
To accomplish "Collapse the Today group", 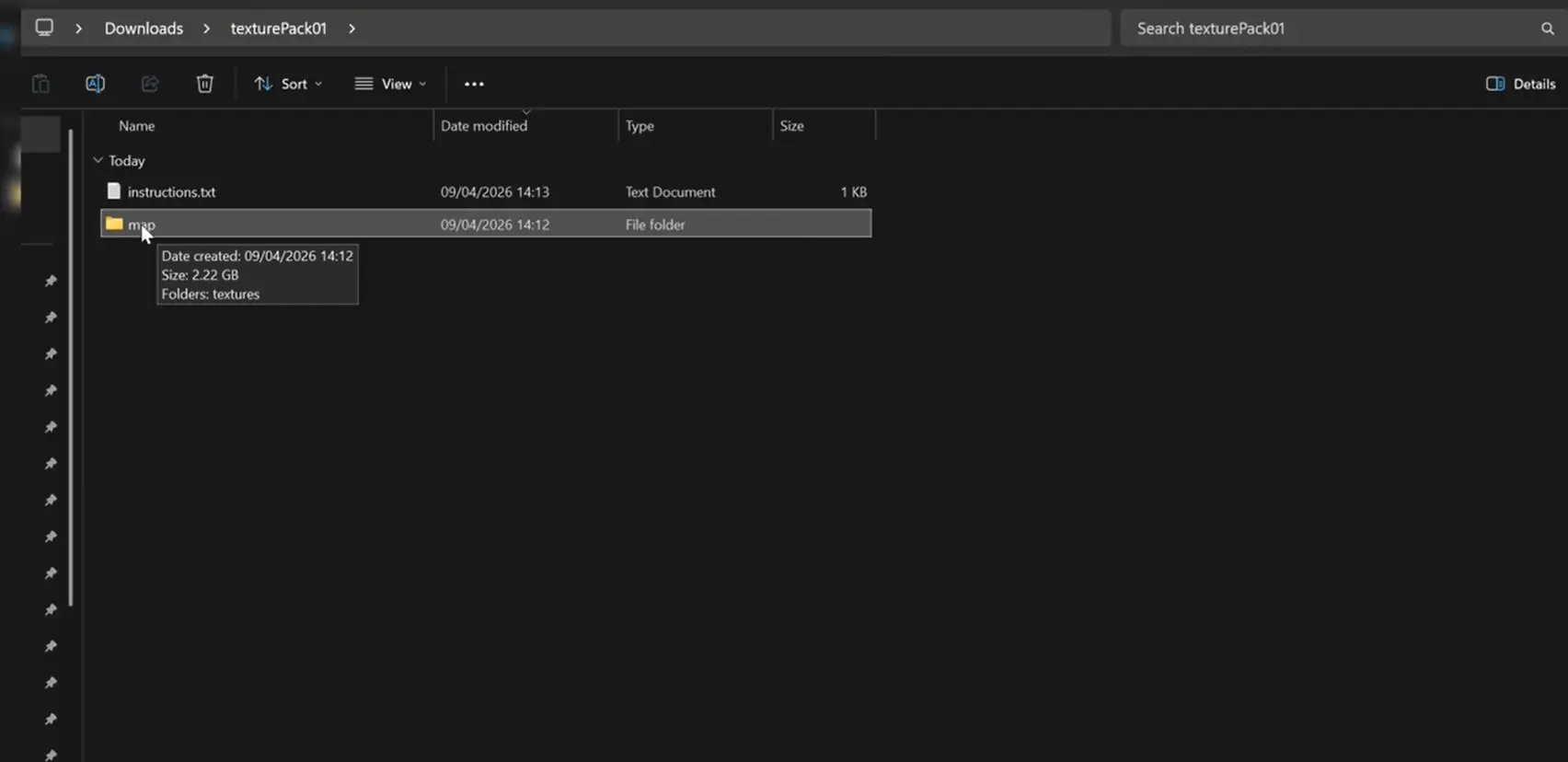I will tap(98, 160).
